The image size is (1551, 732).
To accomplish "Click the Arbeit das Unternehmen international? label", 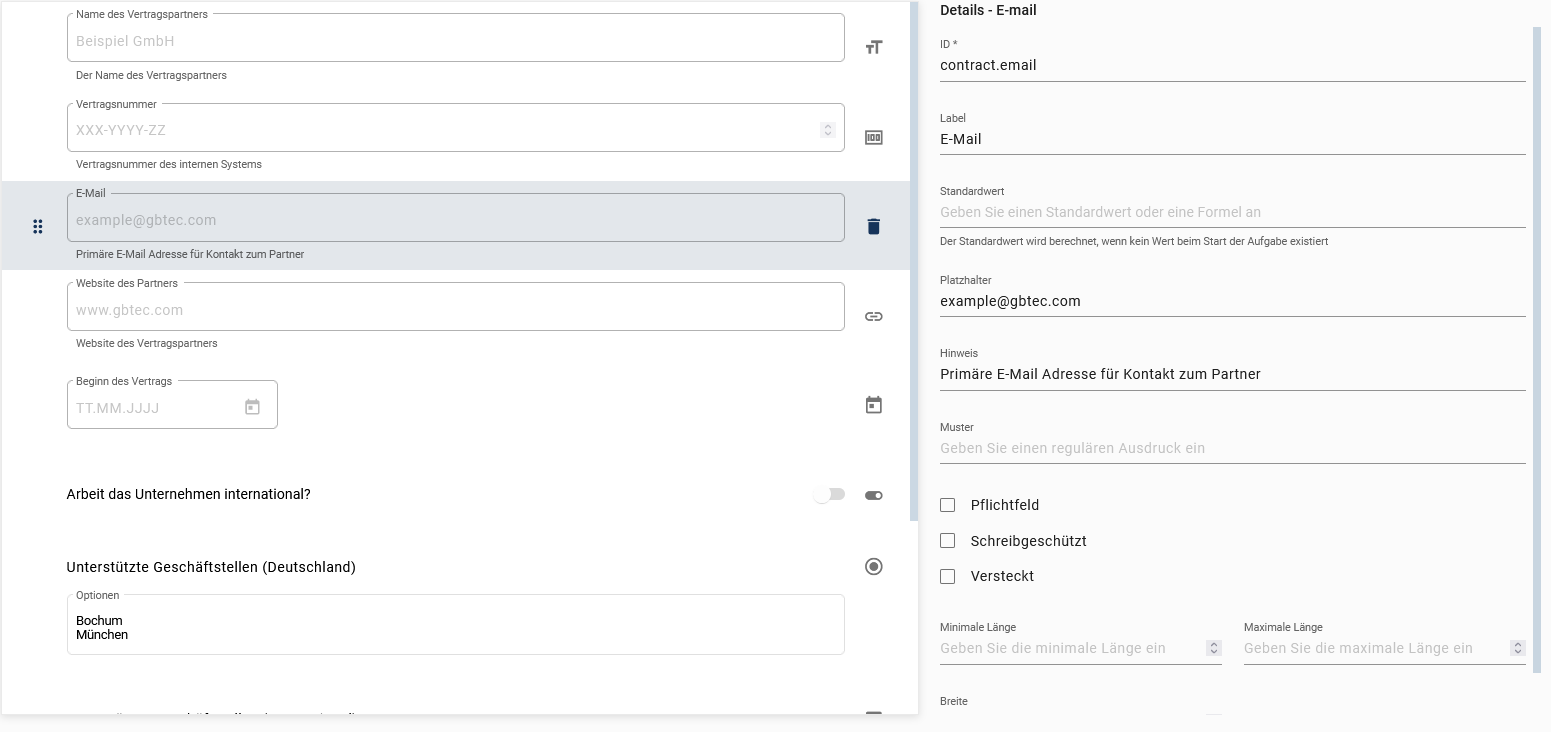I will pos(188,494).
